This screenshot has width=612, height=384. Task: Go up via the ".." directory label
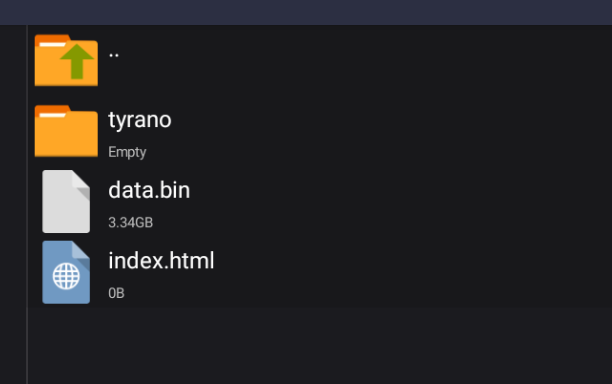tap(114, 55)
